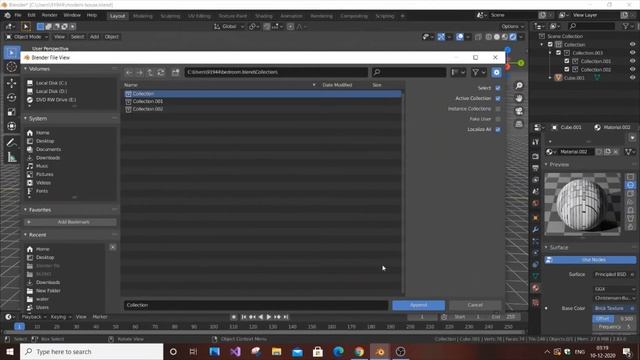Hide Cube.001 with its eye icon
Image resolution: width=640 pixels, height=360 pixels.
(x=632, y=78)
